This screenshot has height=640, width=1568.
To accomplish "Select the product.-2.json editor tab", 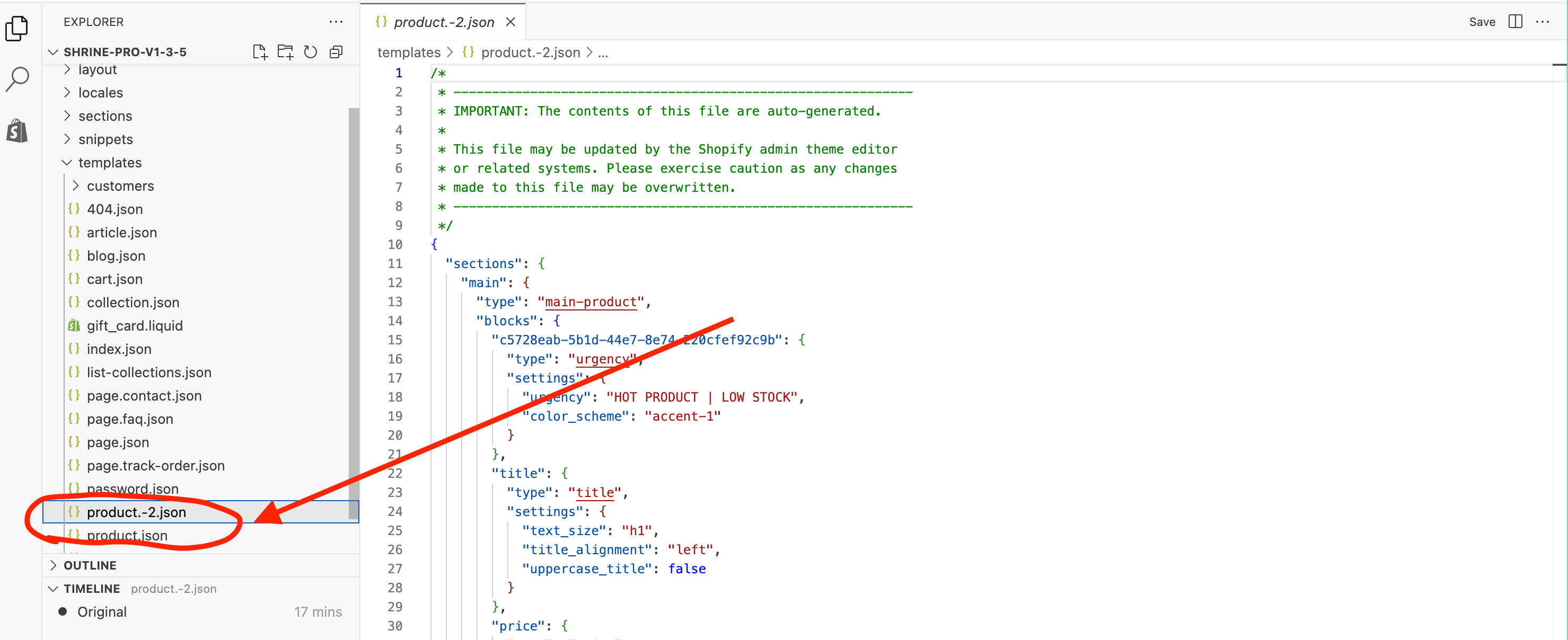I will point(443,22).
